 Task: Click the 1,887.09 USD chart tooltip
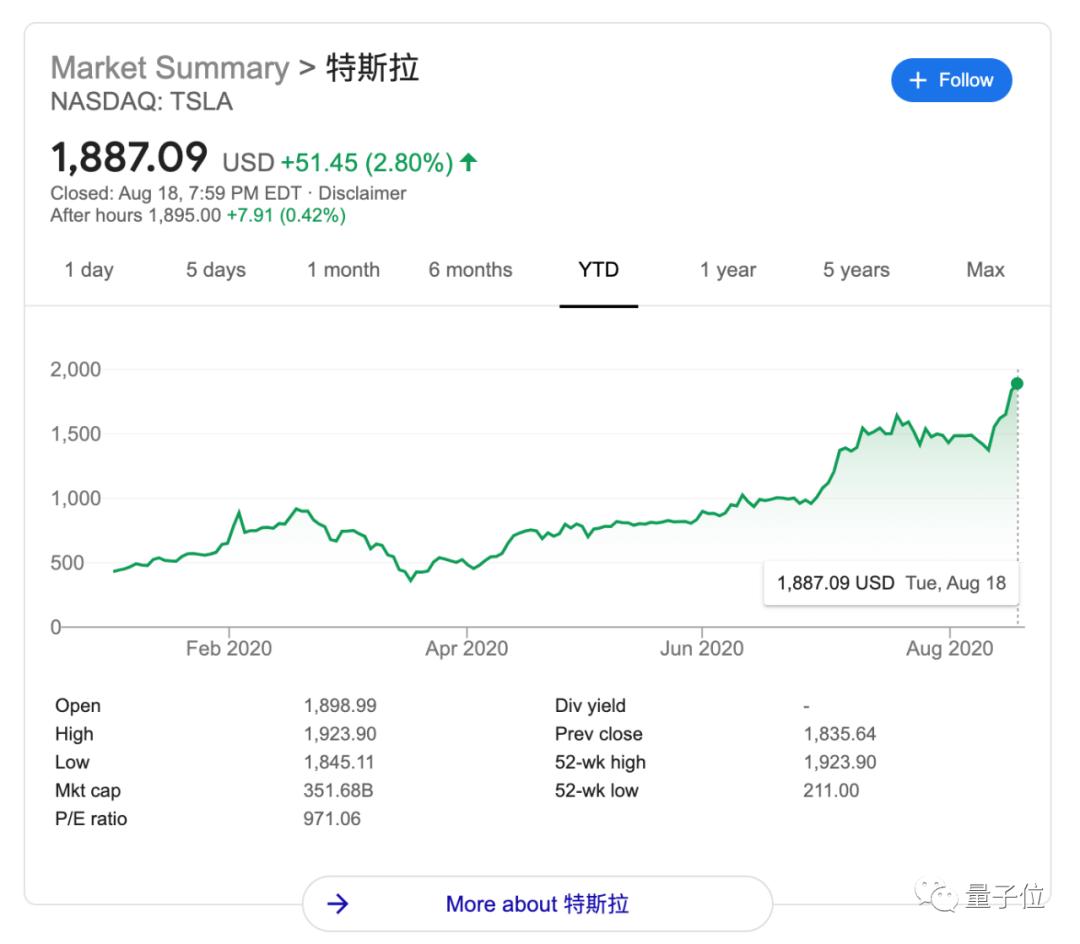890,583
